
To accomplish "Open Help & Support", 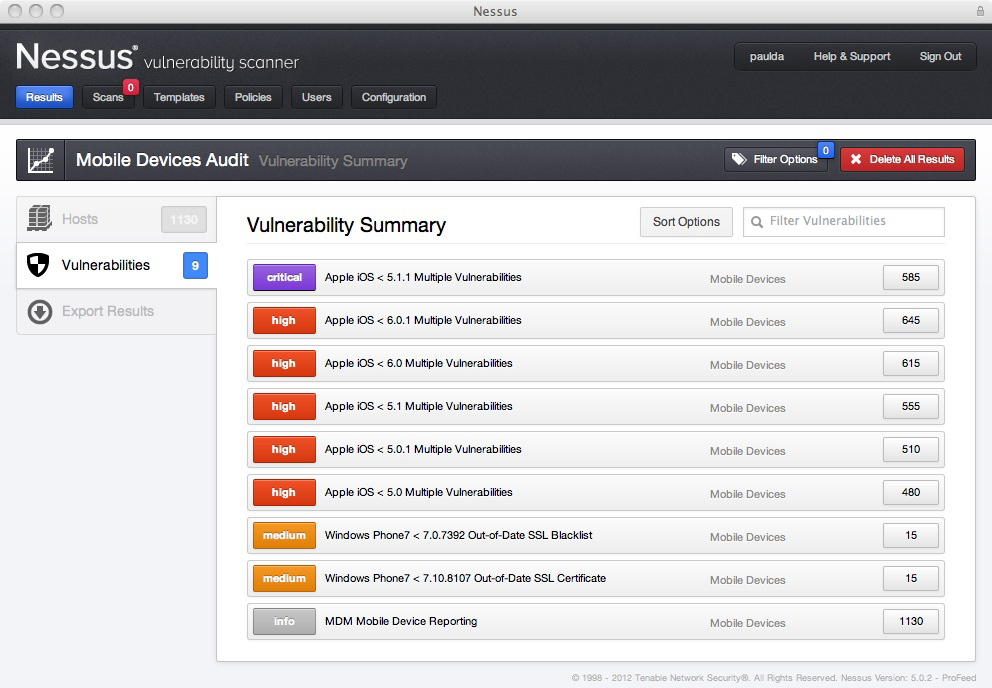I will [852, 56].
